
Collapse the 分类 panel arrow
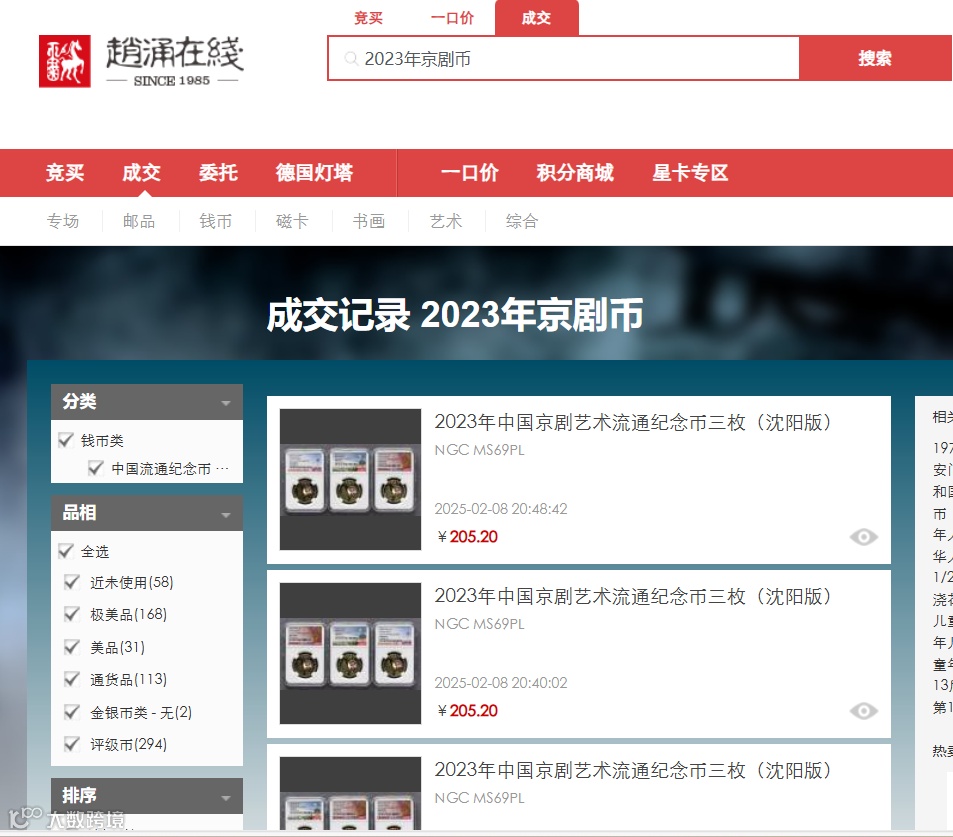coord(226,403)
